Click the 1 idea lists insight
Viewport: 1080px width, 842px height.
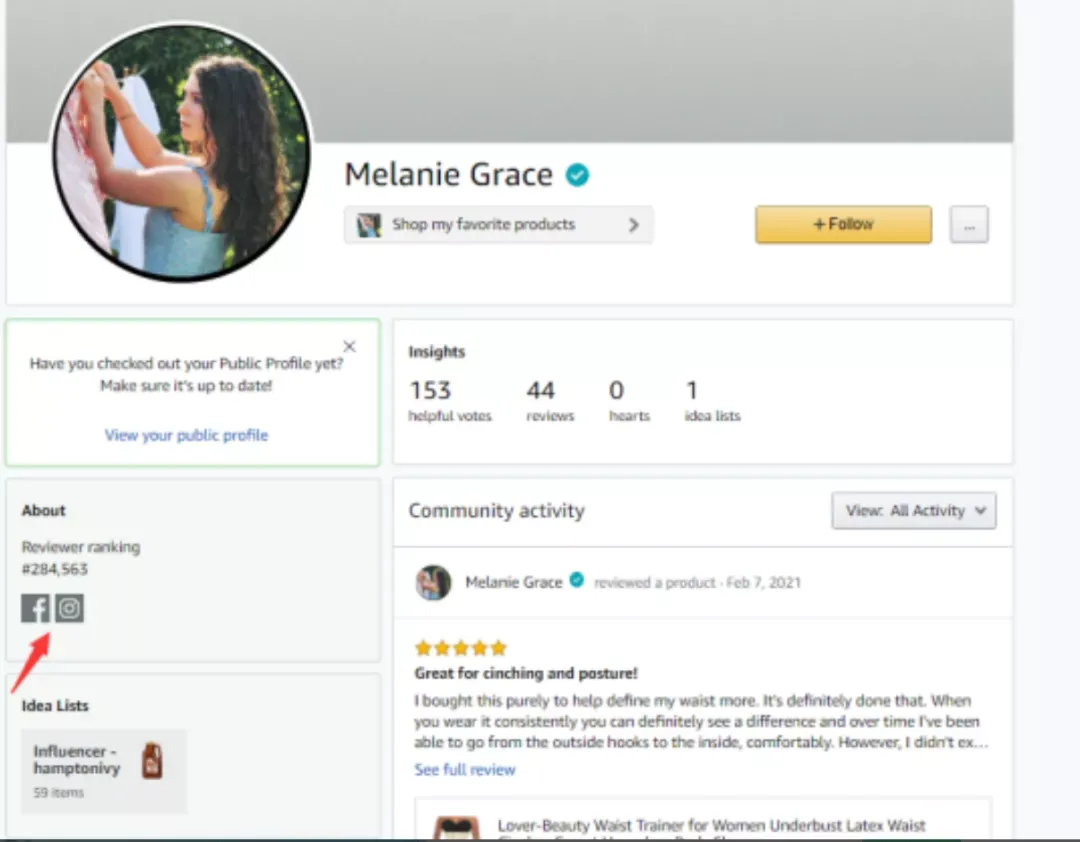(x=712, y=401)
